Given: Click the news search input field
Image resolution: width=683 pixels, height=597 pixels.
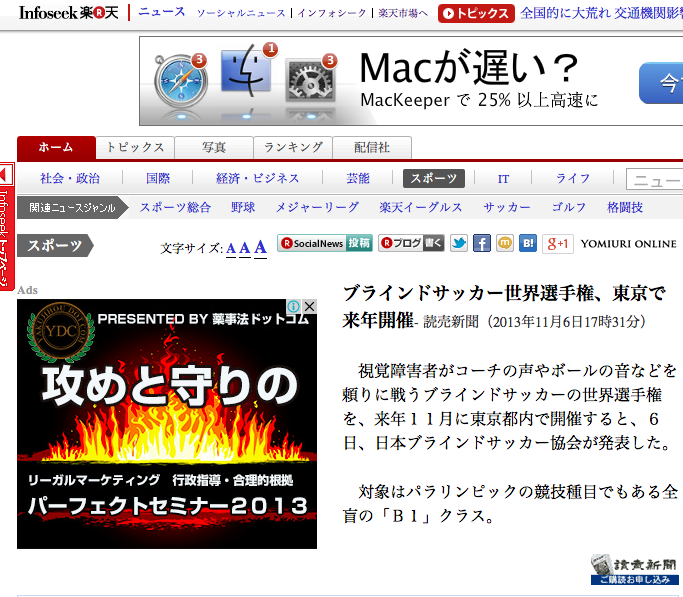Looking at the screenshot, I should click(x=654, y=179).
